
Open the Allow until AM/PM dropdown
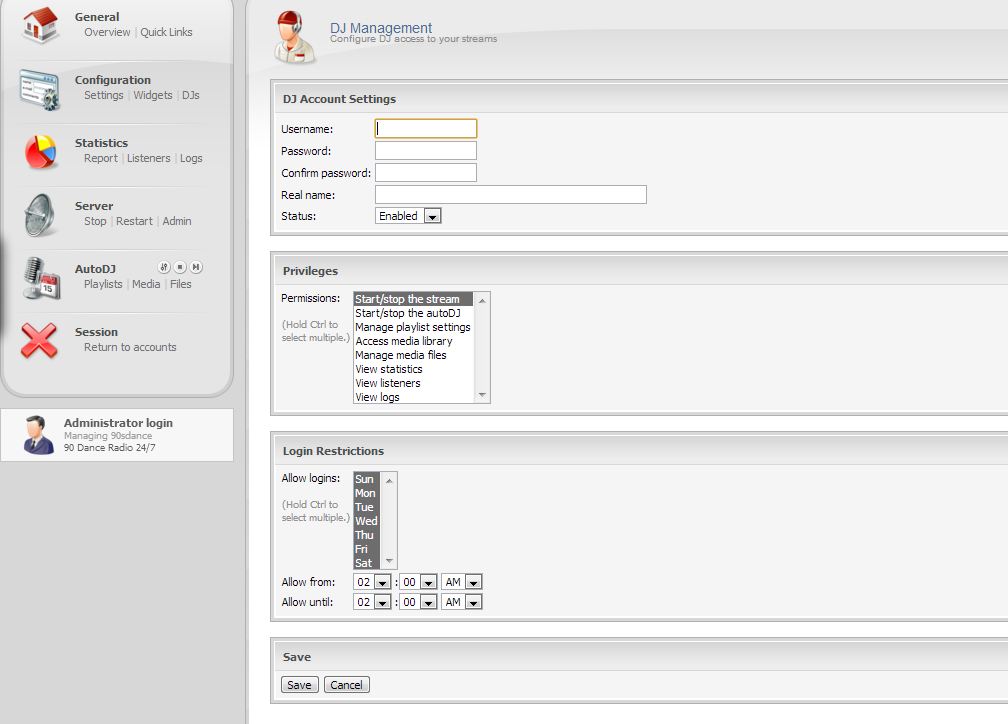click(x=462, y=602)
